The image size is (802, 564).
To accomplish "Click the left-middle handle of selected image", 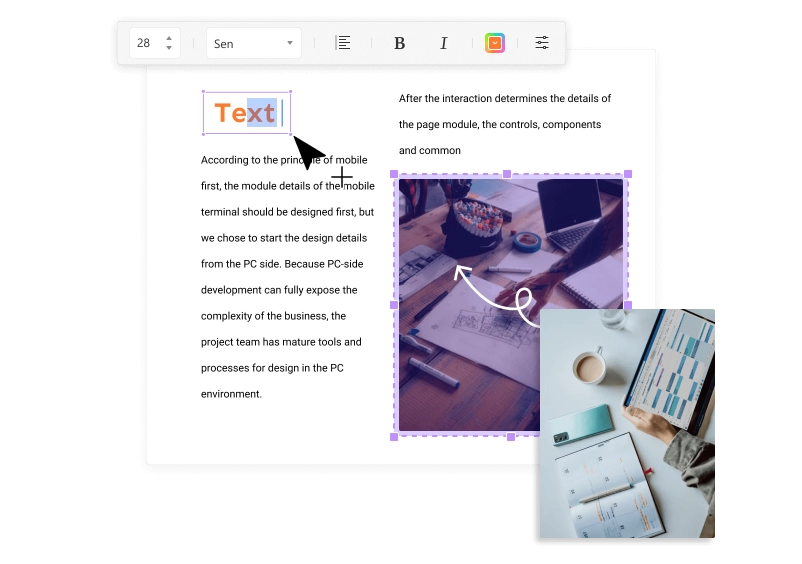I will 394,305.
